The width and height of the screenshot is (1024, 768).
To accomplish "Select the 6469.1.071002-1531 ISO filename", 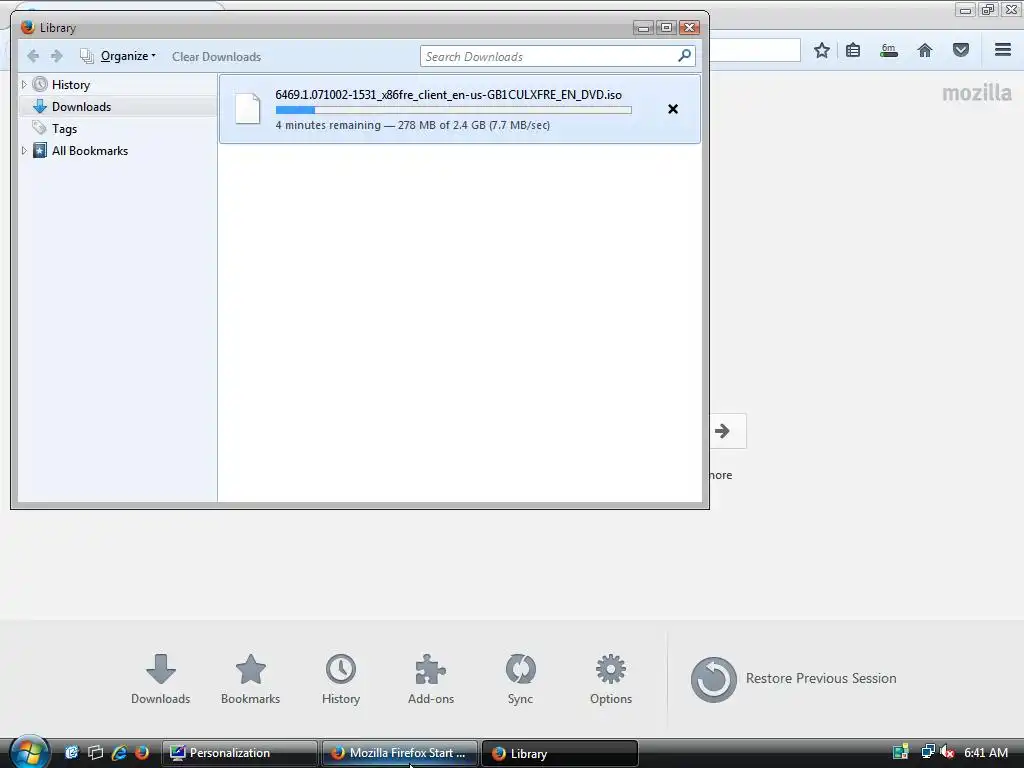I will pos(448,95).
